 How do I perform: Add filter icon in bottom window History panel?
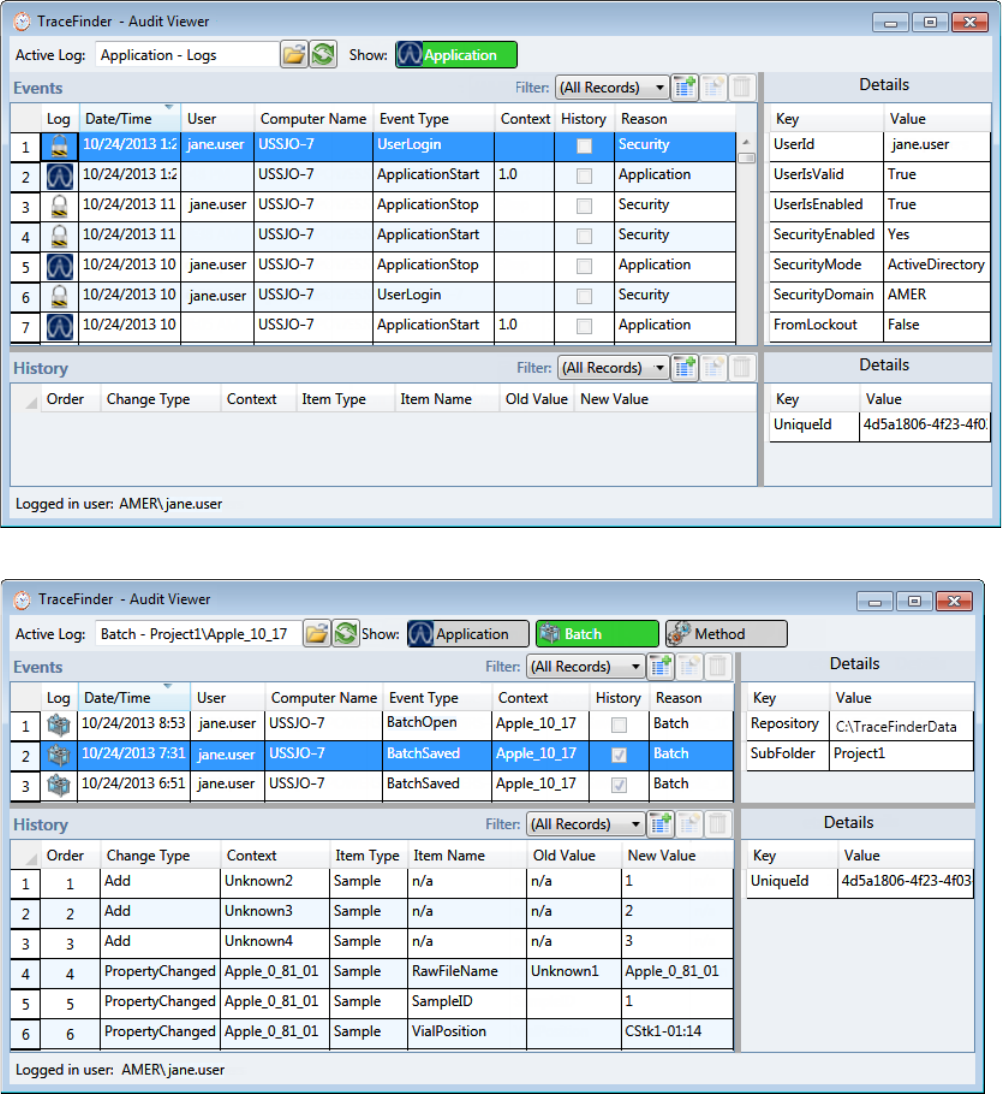[660, 824]
